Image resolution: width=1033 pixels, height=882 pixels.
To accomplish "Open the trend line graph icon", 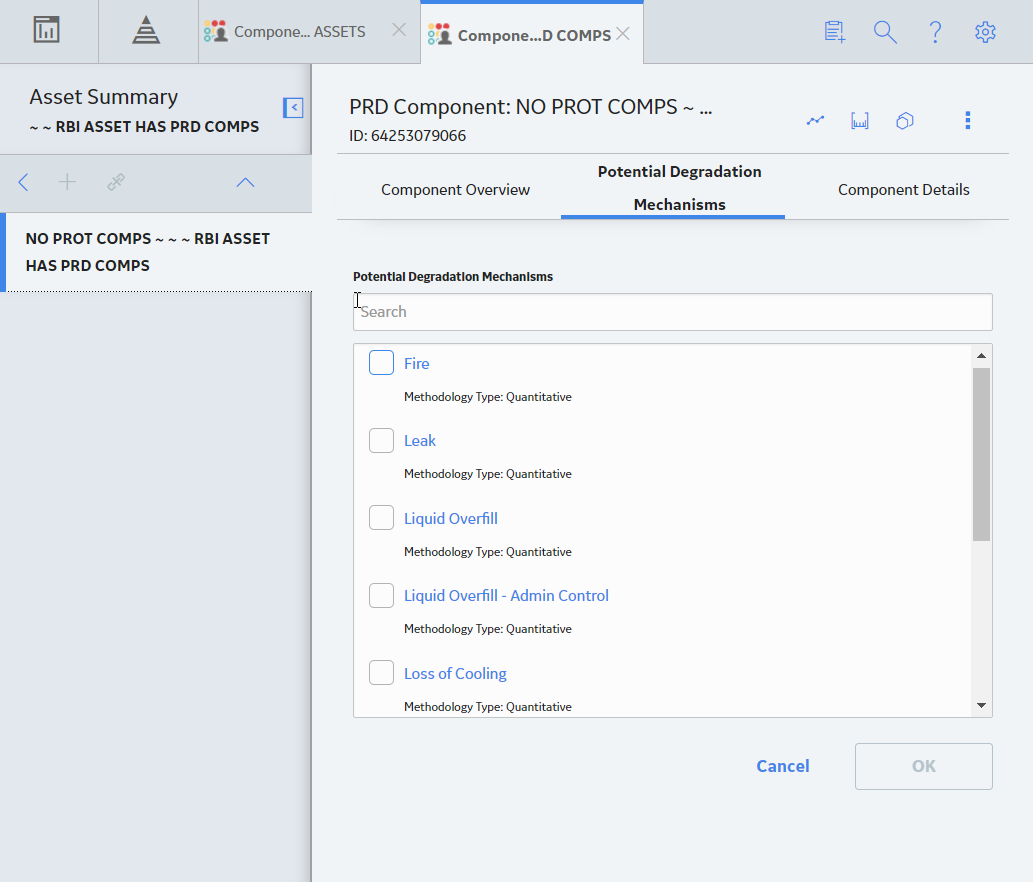I will point(816,121).
